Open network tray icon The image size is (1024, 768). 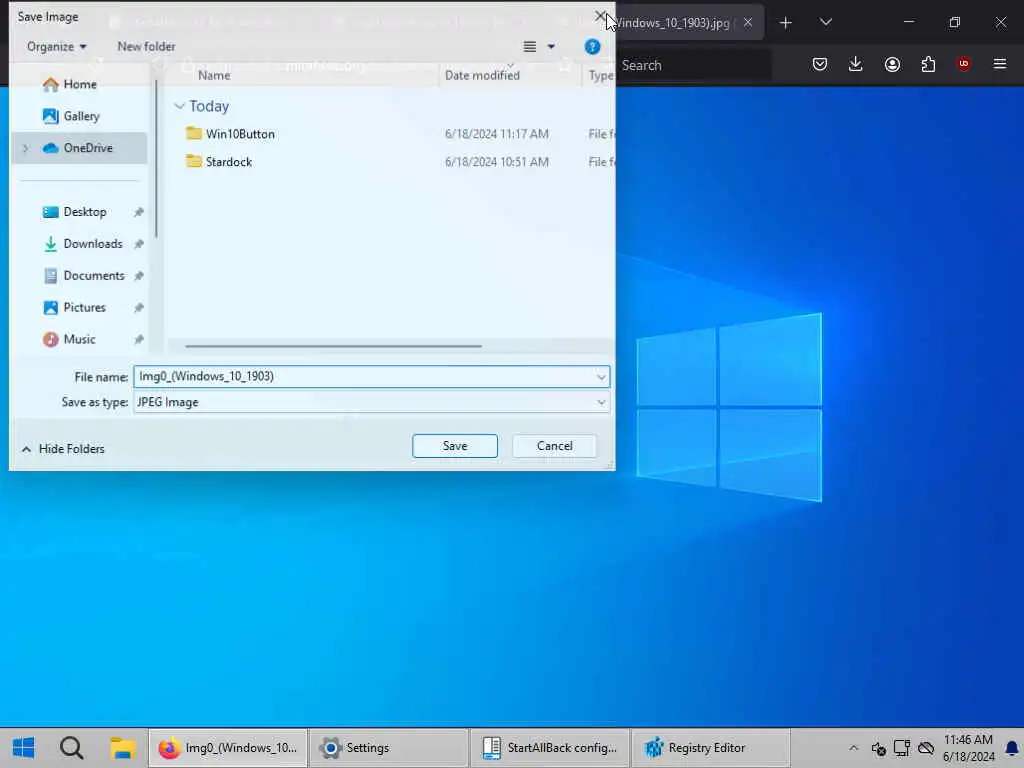(902, 748)
